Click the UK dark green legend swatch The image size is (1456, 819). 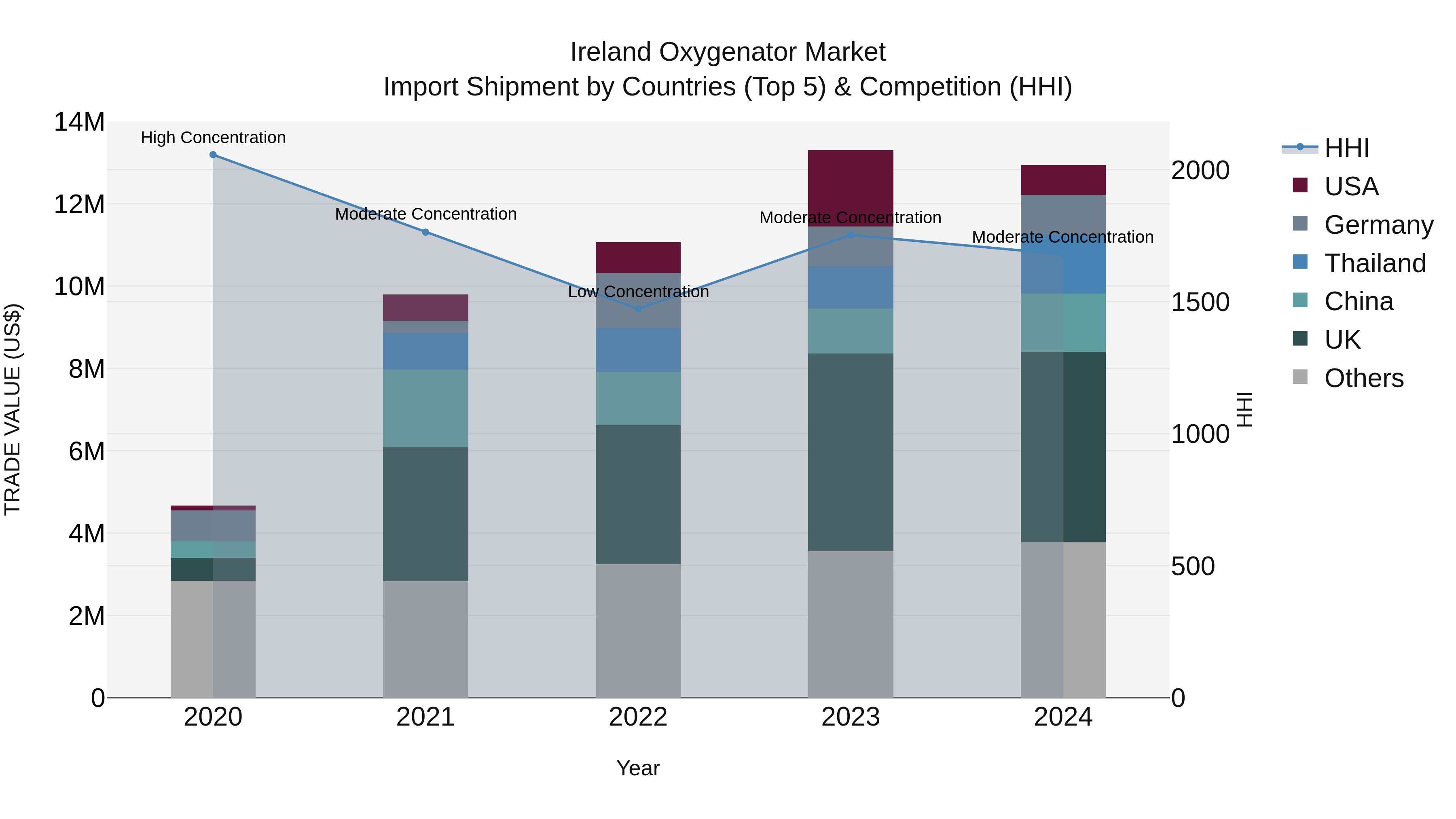coord(1300,339)
